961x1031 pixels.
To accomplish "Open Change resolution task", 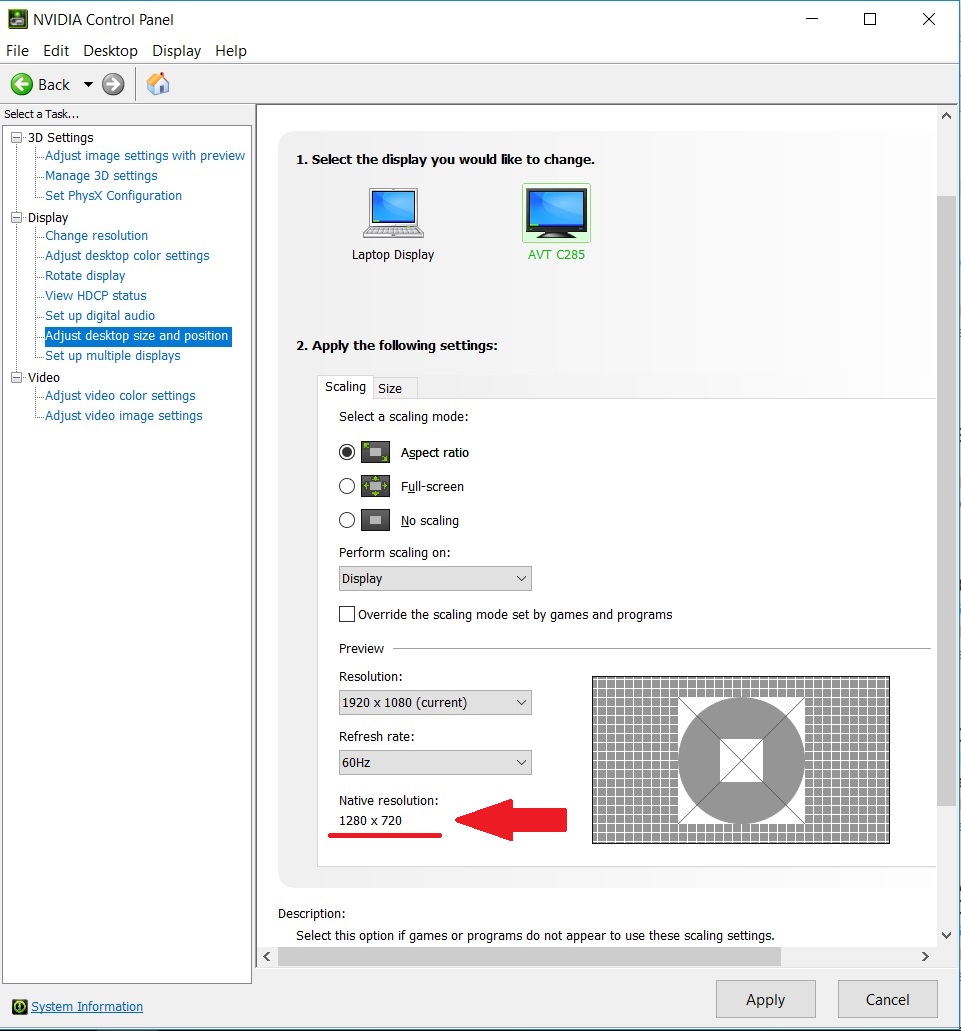I will click(96, 235).
